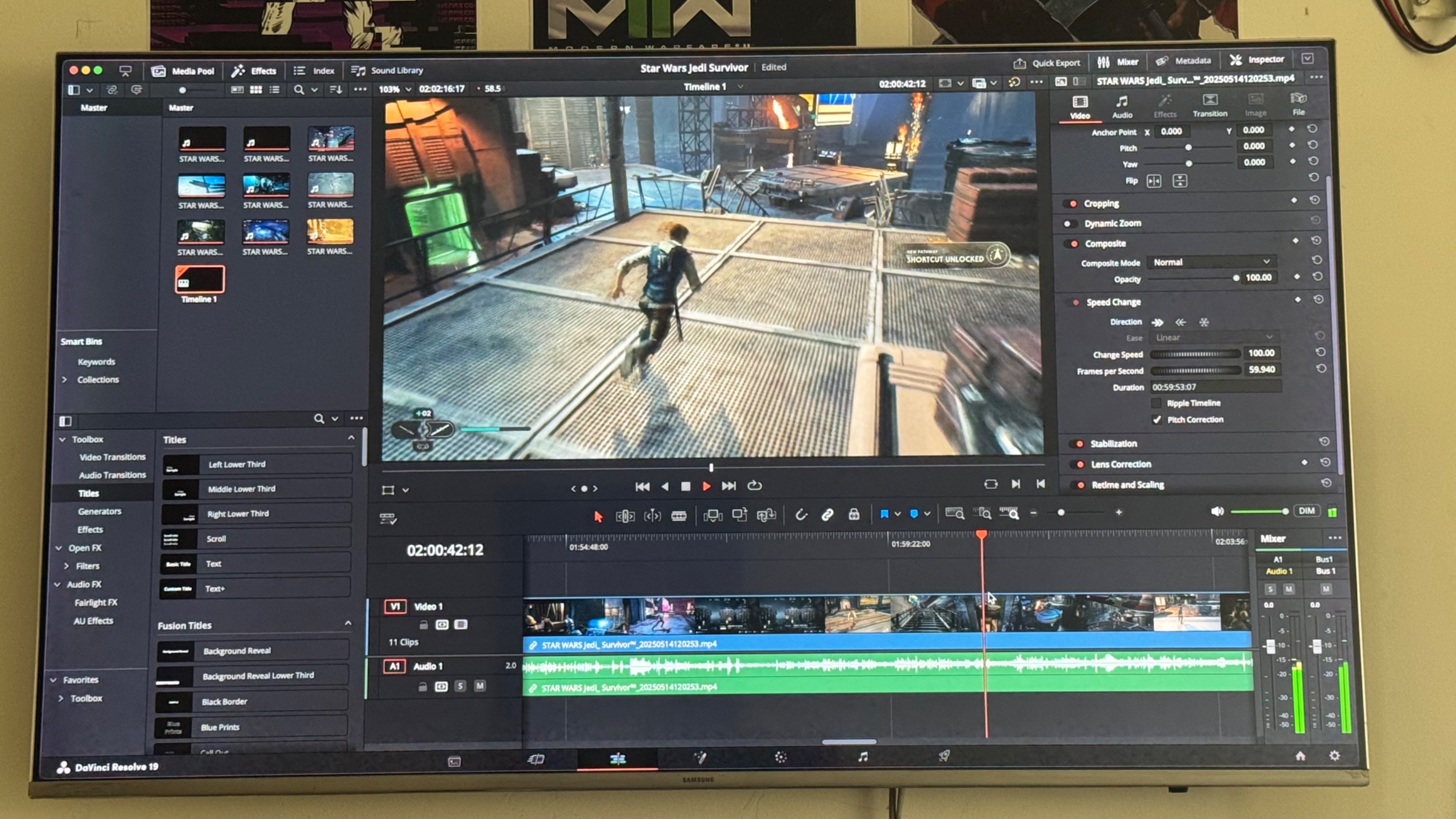Select the arrow Selection mode tool
Image resolution: width=1456 pixels, height=819 pixels.
598,517
